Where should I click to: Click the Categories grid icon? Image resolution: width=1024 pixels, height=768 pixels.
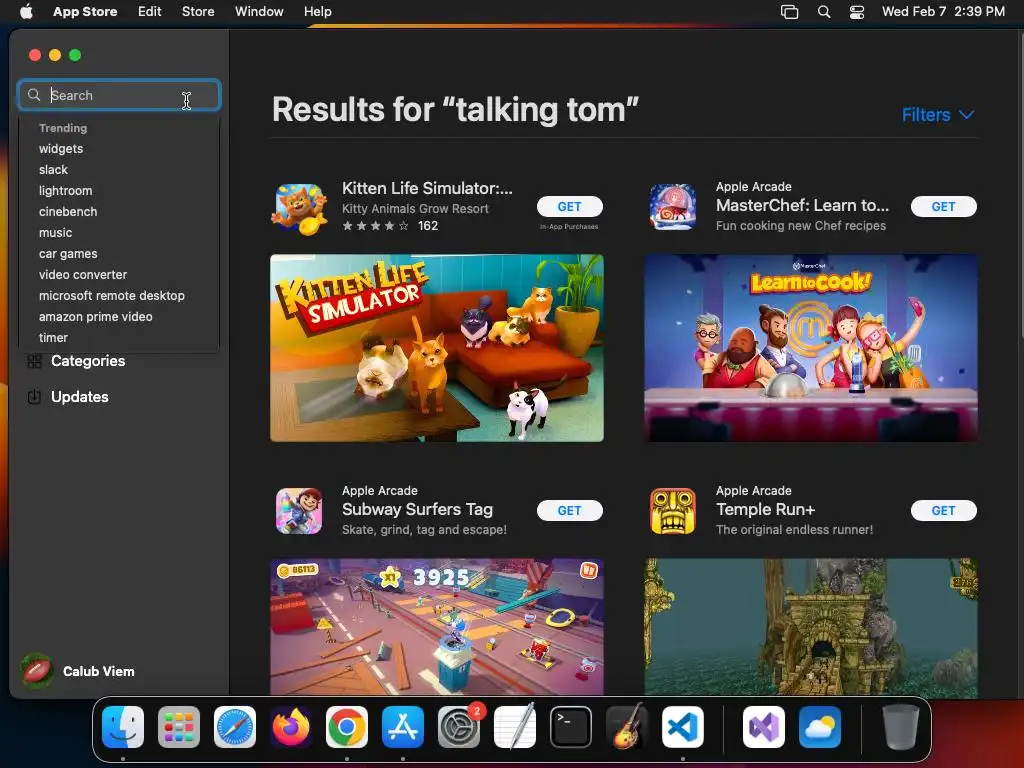click(34, 360)
